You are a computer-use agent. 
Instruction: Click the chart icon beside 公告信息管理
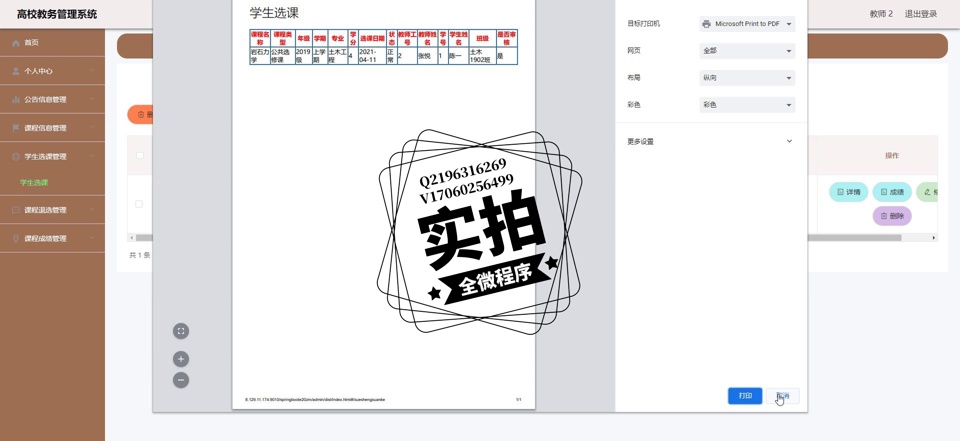click(15, 100)
